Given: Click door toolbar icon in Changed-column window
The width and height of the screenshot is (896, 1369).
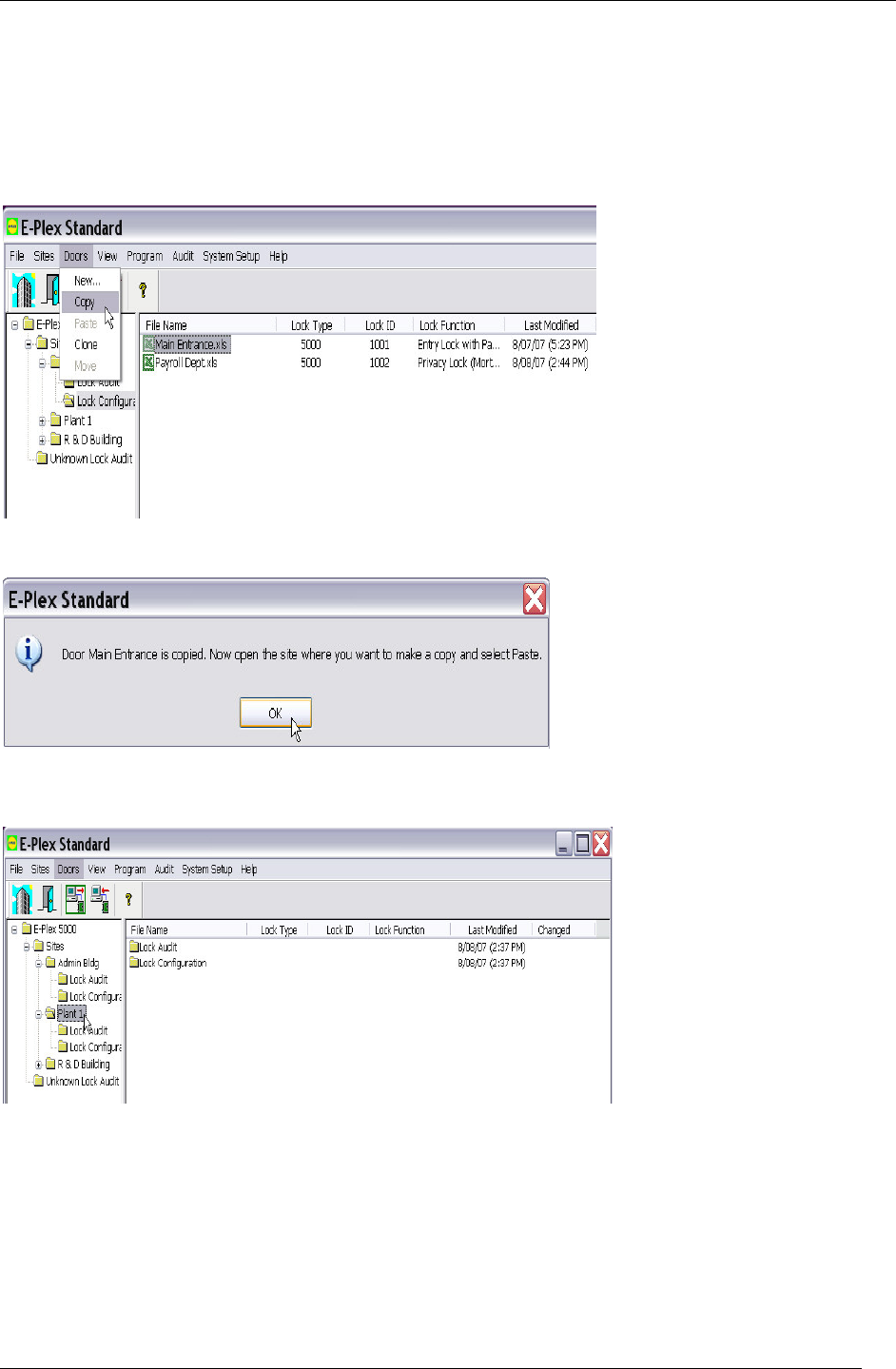Looking at the screenshot, I should click(47, 899).
